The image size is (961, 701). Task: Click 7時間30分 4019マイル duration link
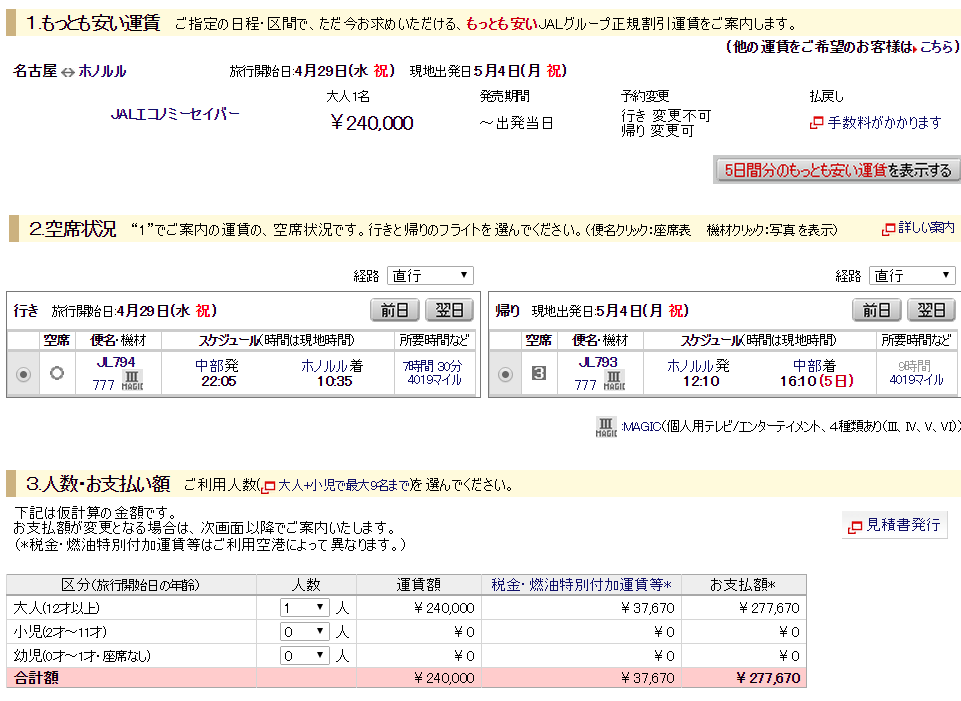tap(433, 373)
